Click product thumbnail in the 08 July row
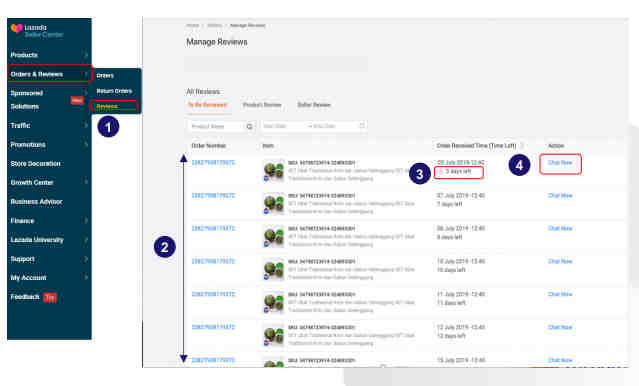 pyautogui.click(x=273, y=237)
